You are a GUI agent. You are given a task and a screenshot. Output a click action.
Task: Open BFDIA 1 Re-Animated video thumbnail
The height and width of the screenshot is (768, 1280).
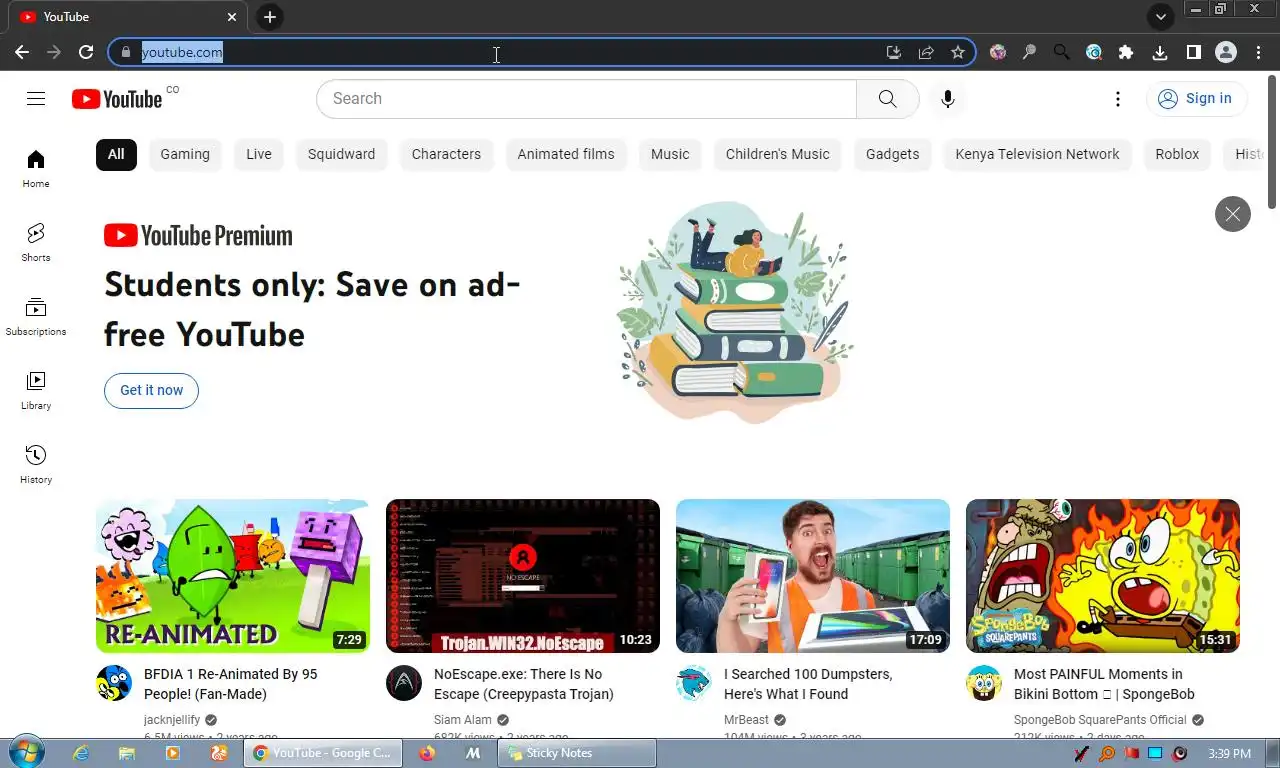point(233,576)
